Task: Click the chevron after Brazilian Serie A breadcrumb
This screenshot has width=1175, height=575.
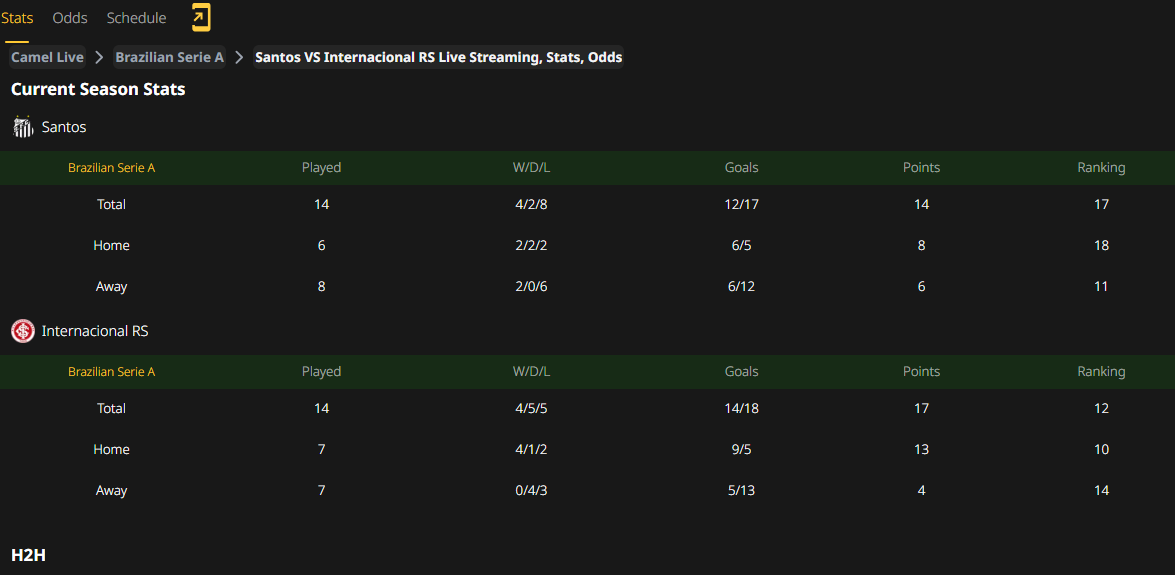Action: (x=239, y=58)
